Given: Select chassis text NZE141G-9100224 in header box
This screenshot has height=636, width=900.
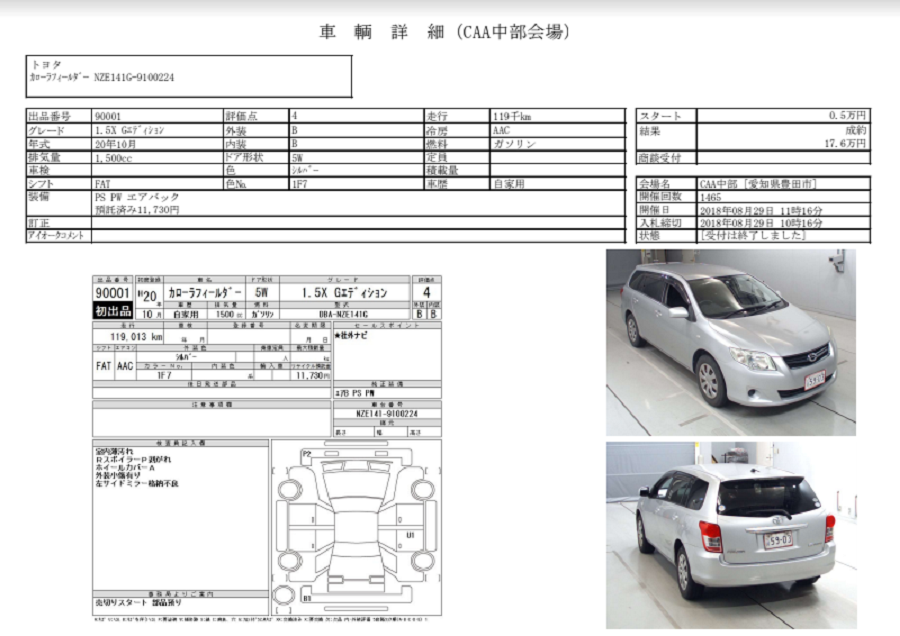Looking at the screenshot, I should point(134,77).
